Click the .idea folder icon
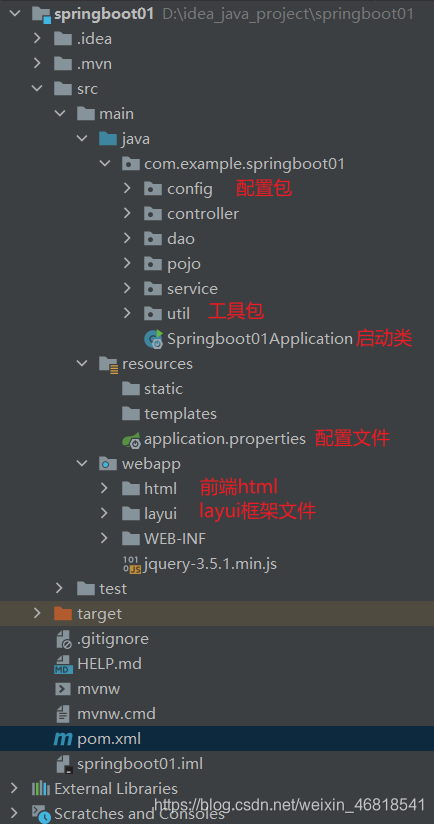Viewport: 434px width, 824px height. click(63, 39)
